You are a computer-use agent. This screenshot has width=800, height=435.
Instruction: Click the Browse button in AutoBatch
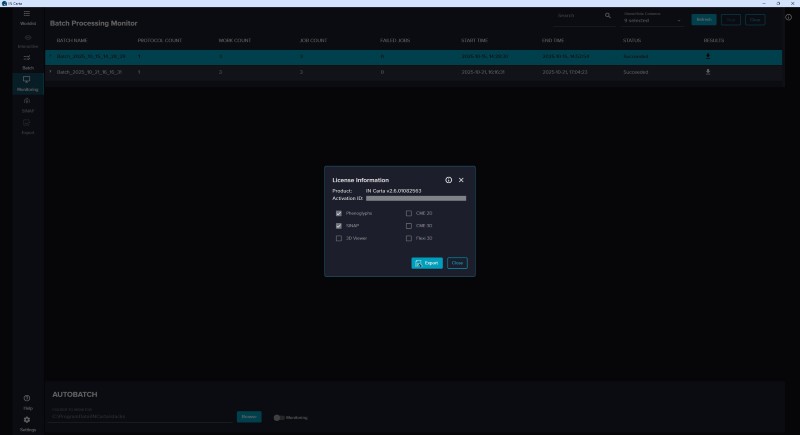(249, 417)
